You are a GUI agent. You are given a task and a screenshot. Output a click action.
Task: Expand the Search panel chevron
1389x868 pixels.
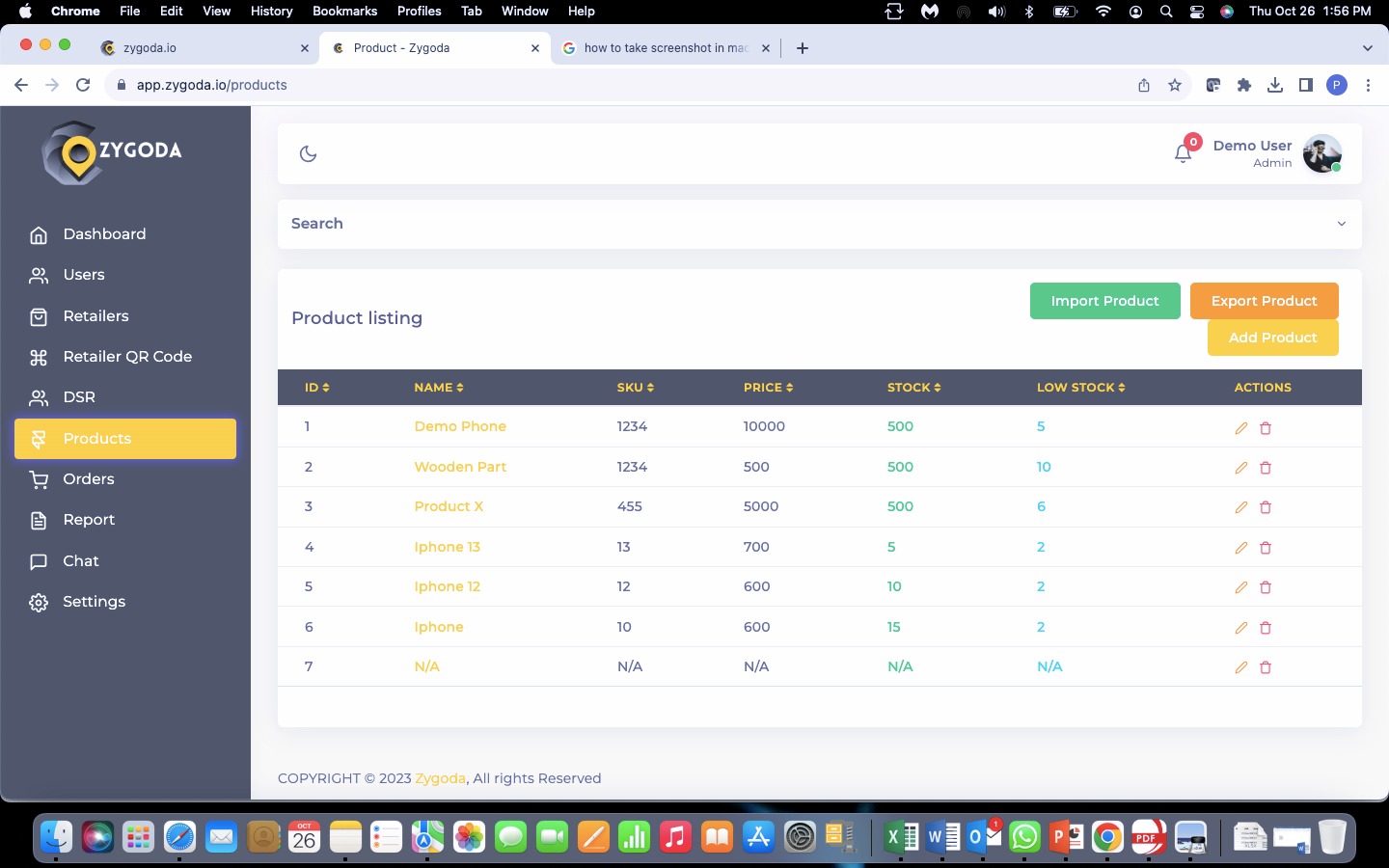click(x=1341, y=224)
